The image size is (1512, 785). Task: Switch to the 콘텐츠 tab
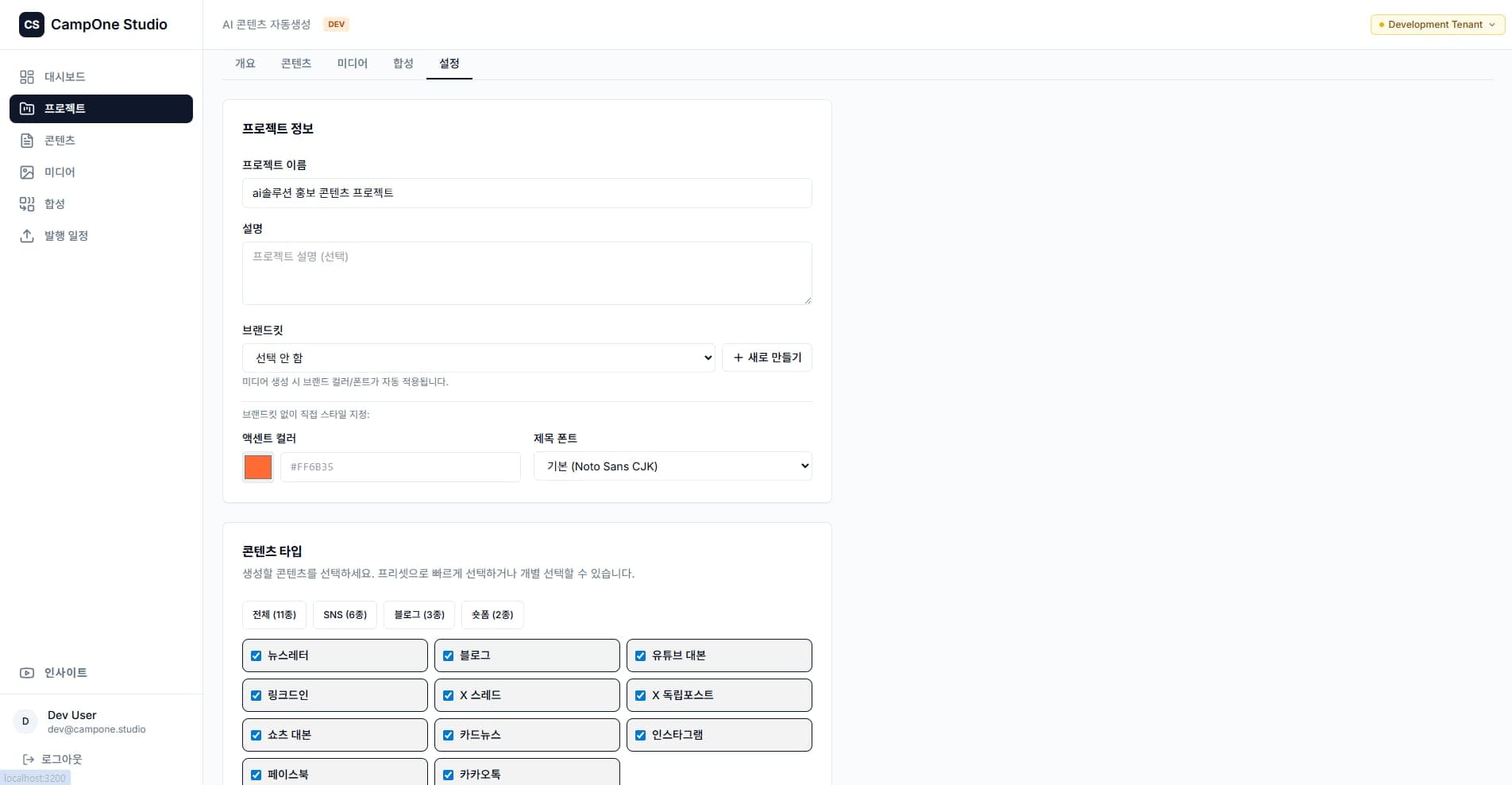[296, 64]
